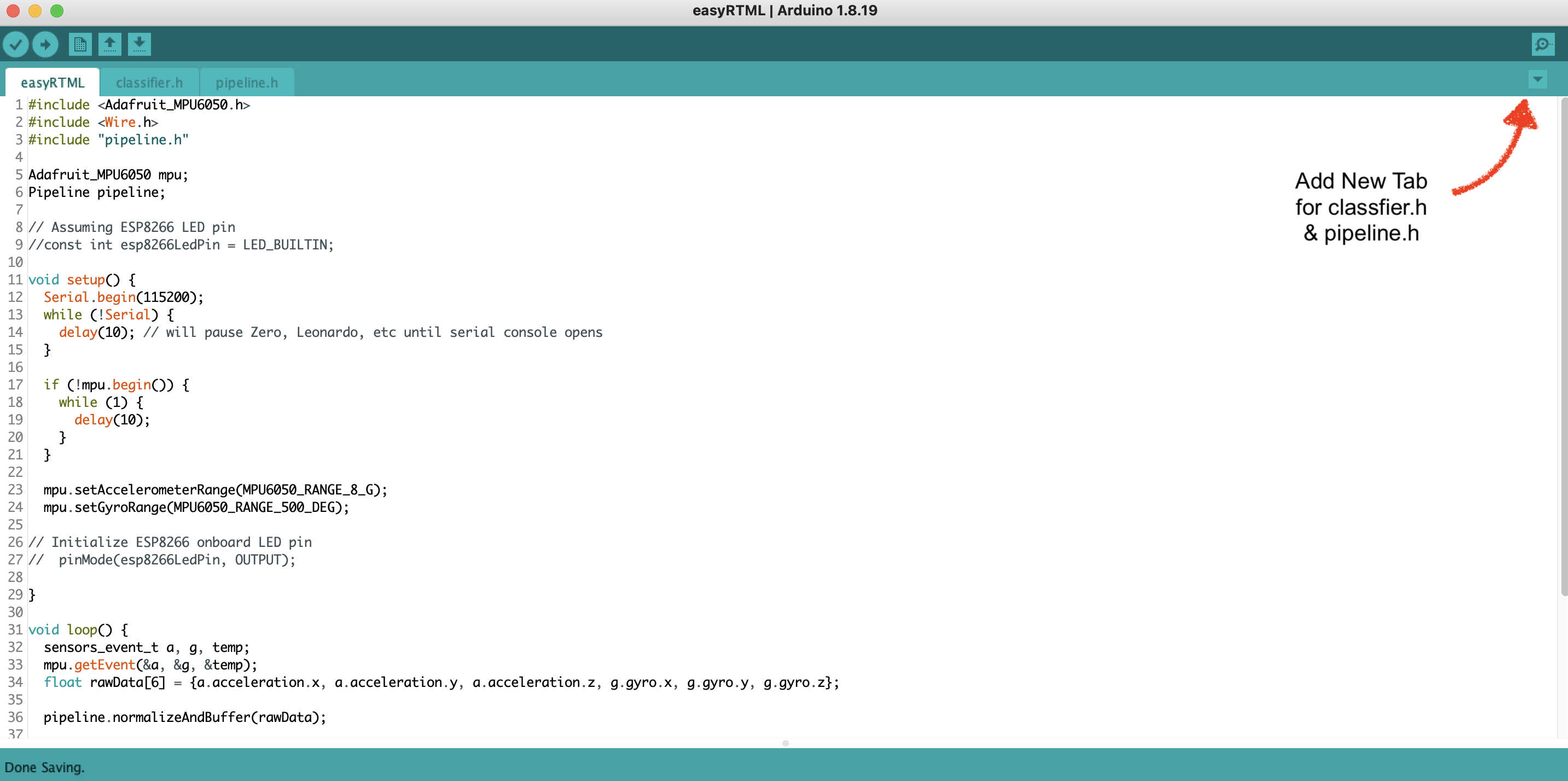
Task: Click the window title 'easyRTML | Arduino 1.8.19'
Action: tap(785, 10)
